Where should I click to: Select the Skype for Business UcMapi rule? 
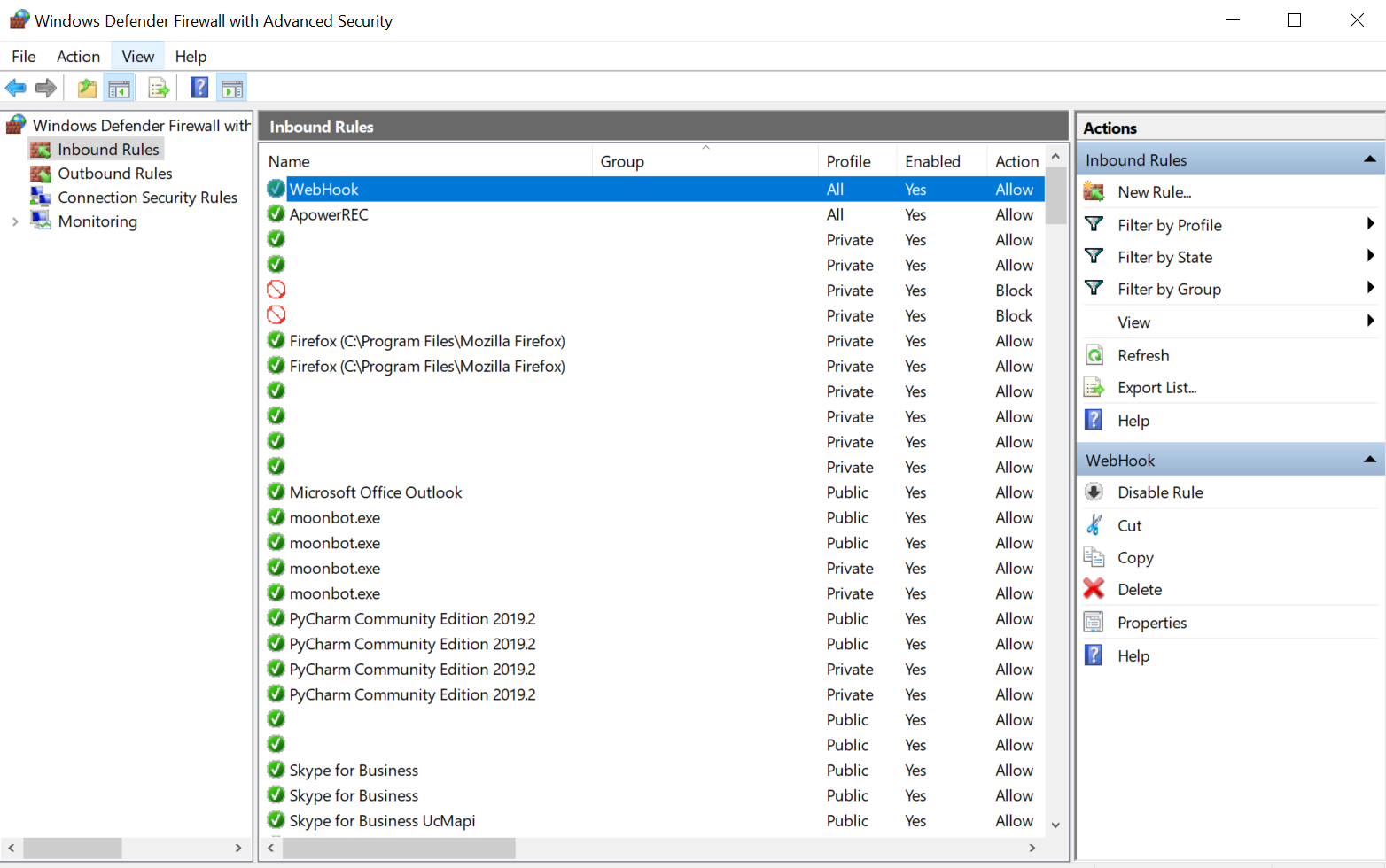click(382, 821)
